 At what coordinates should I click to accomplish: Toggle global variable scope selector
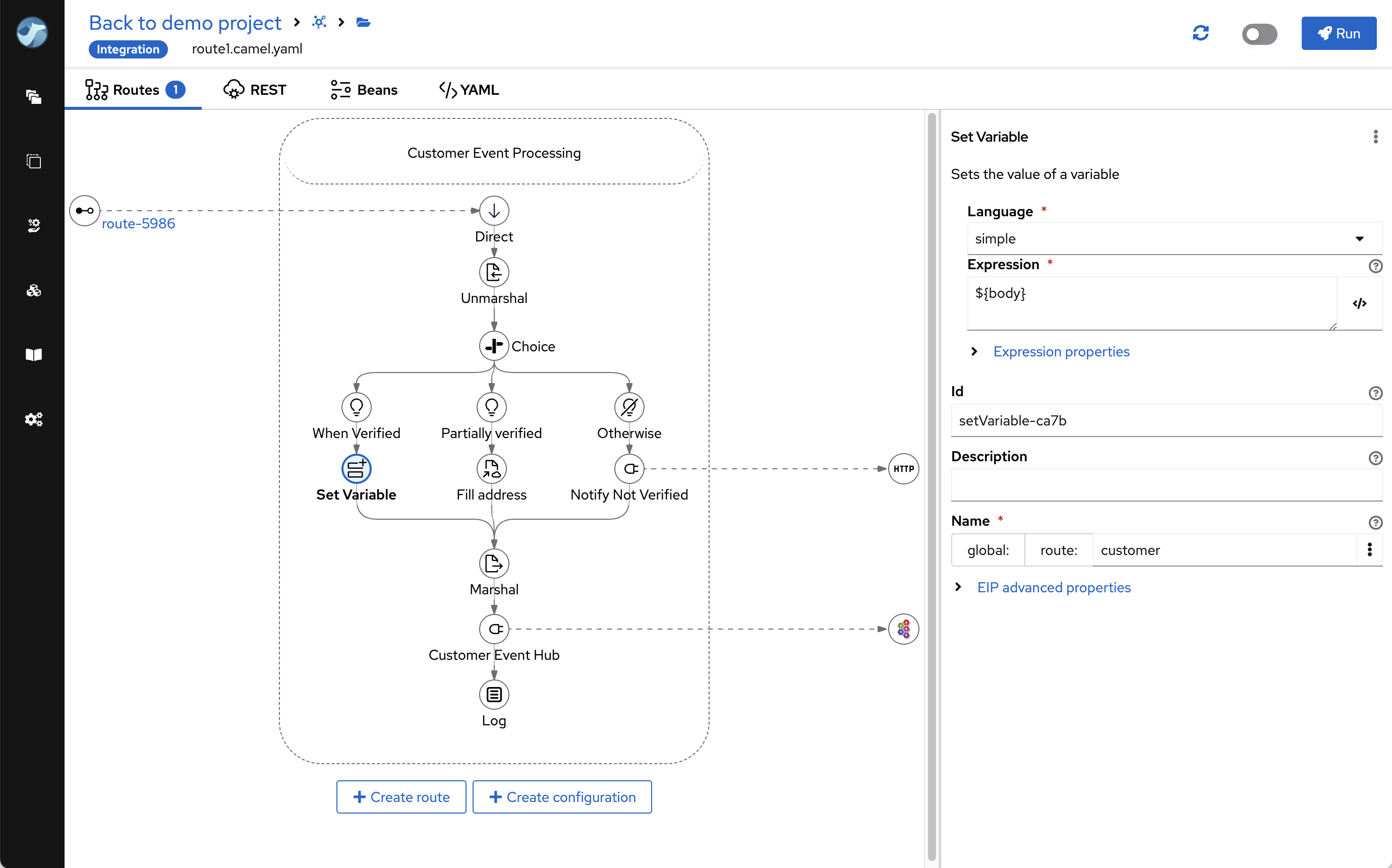click(988, 550)
